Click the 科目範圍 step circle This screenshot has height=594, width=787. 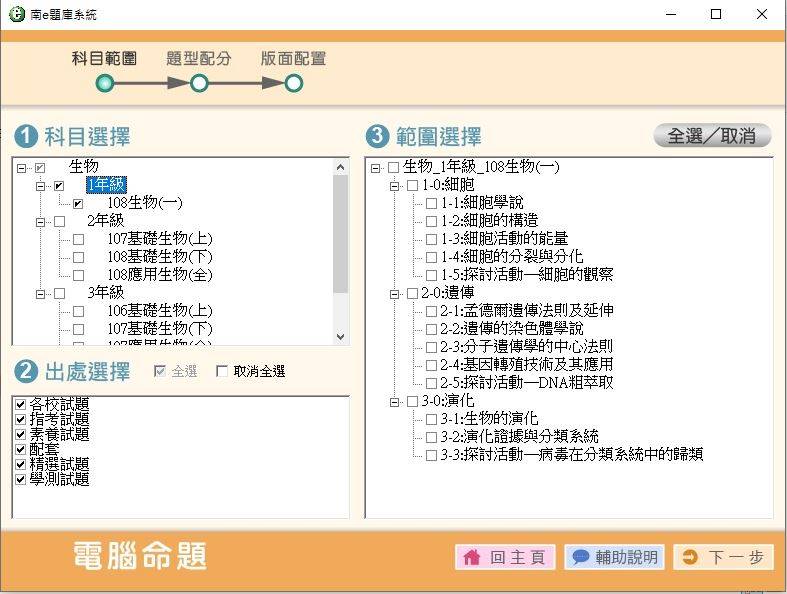[x=104, y=83]
